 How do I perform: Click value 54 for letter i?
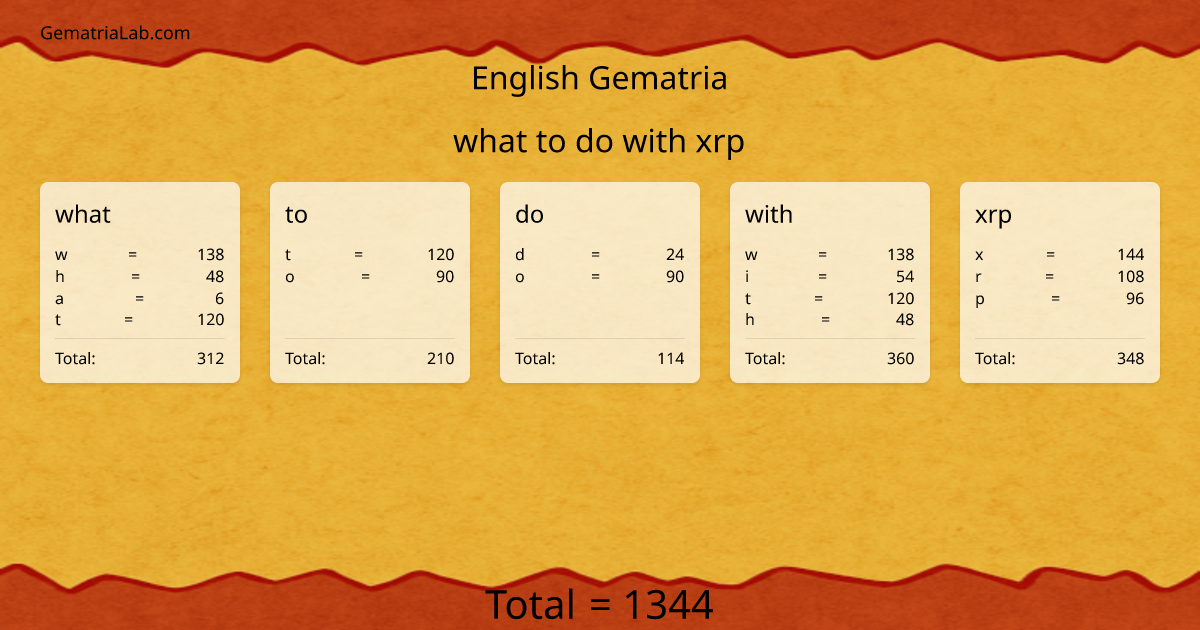pyautogui.click(x=905, y=277)
